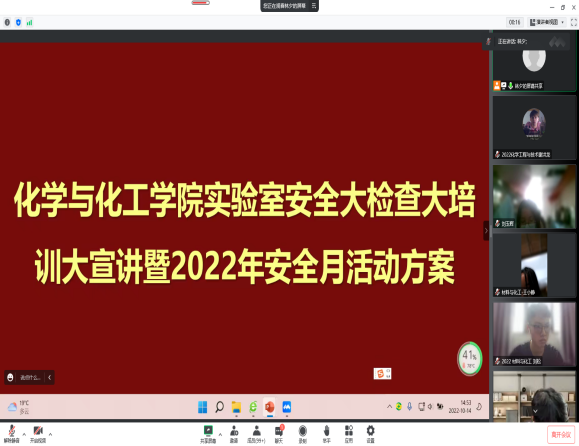Open the Invite participants icon
The image size is (579, 446).
234,434
